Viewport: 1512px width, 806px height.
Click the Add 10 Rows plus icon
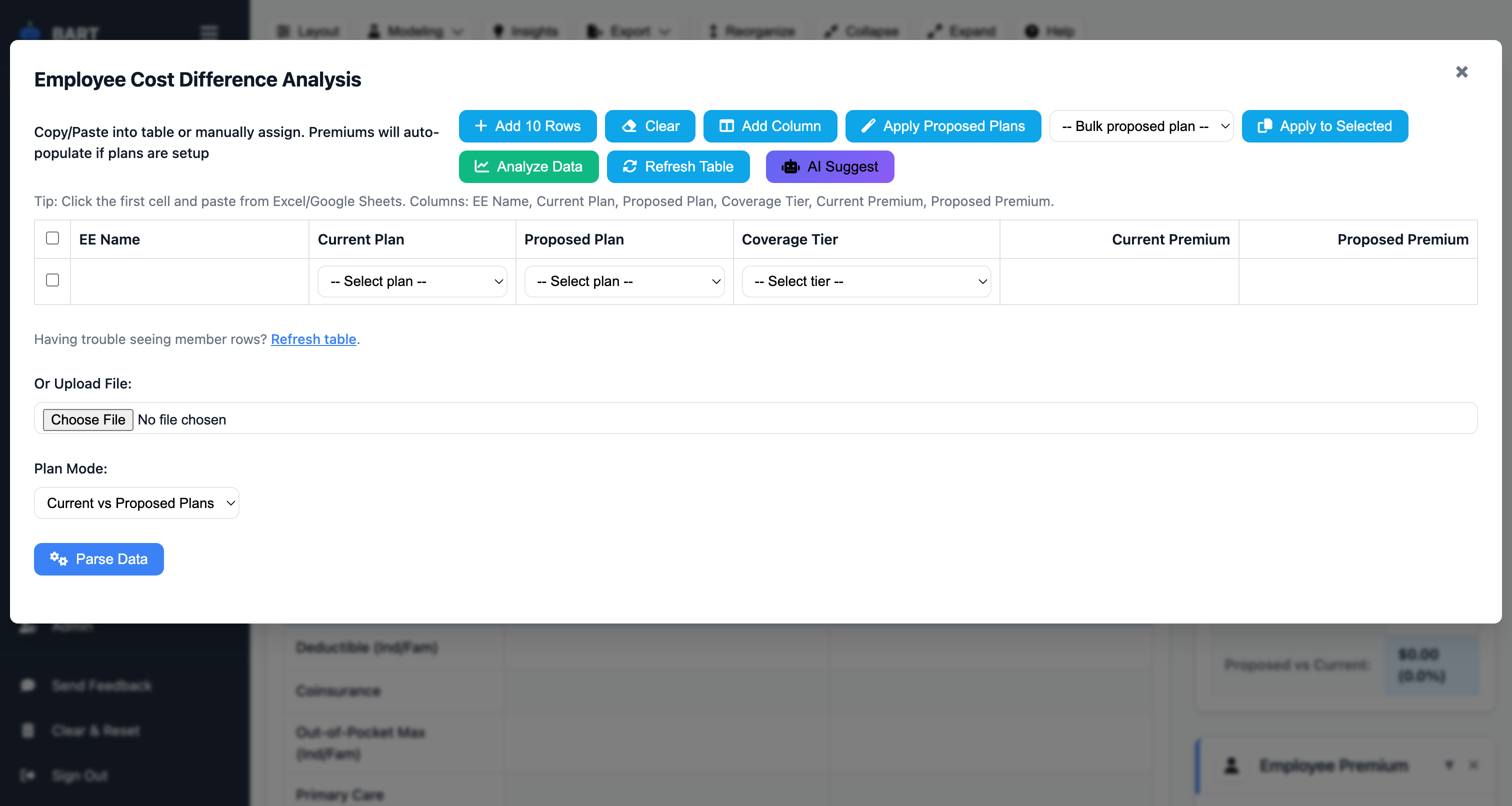[x=482, y=125]
